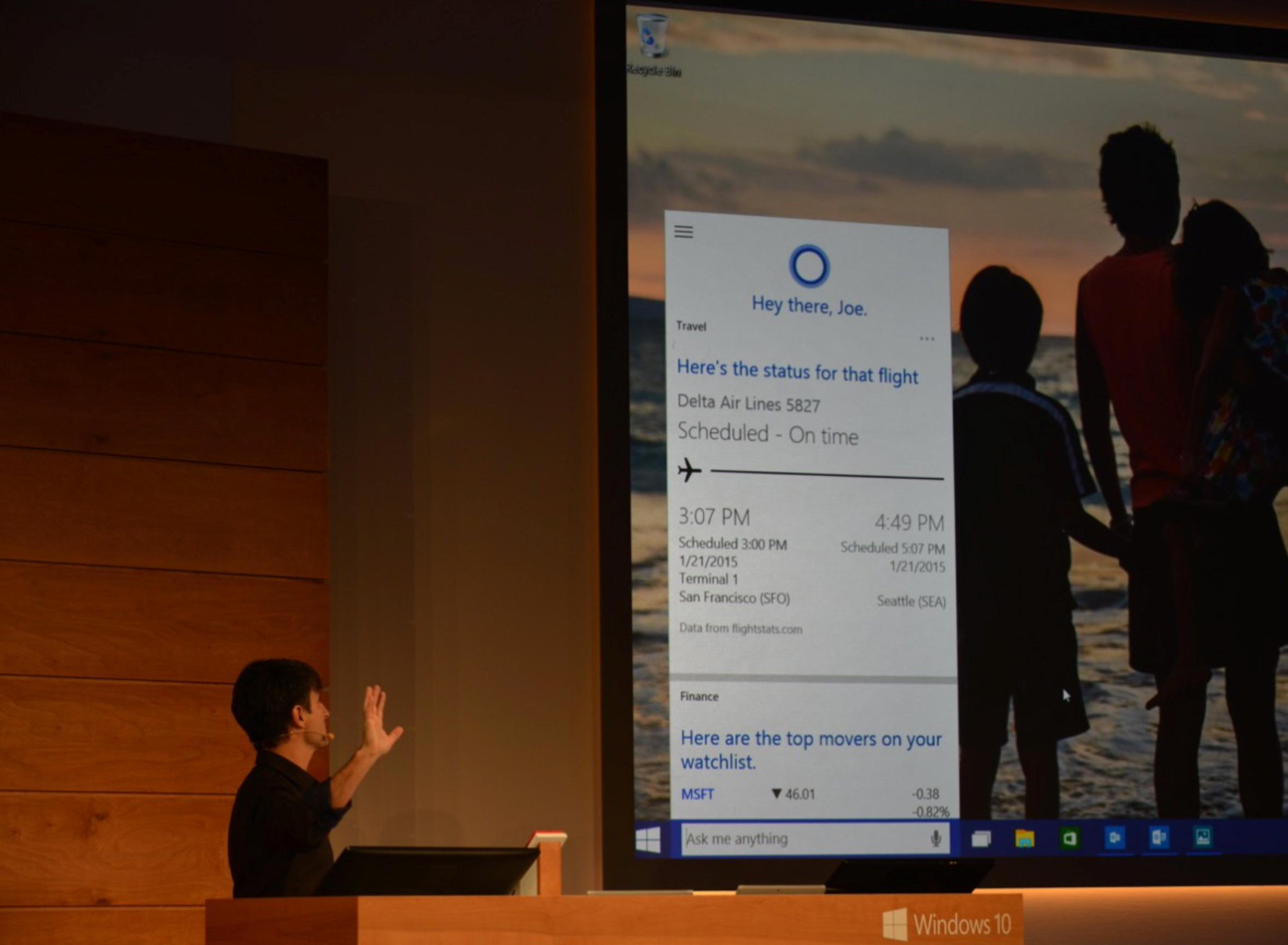Click 'Here's the status for that flight'

pos(797,372)
